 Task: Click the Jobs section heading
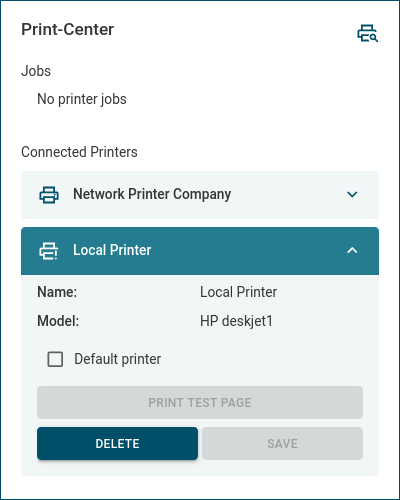(x=36, y=71)
